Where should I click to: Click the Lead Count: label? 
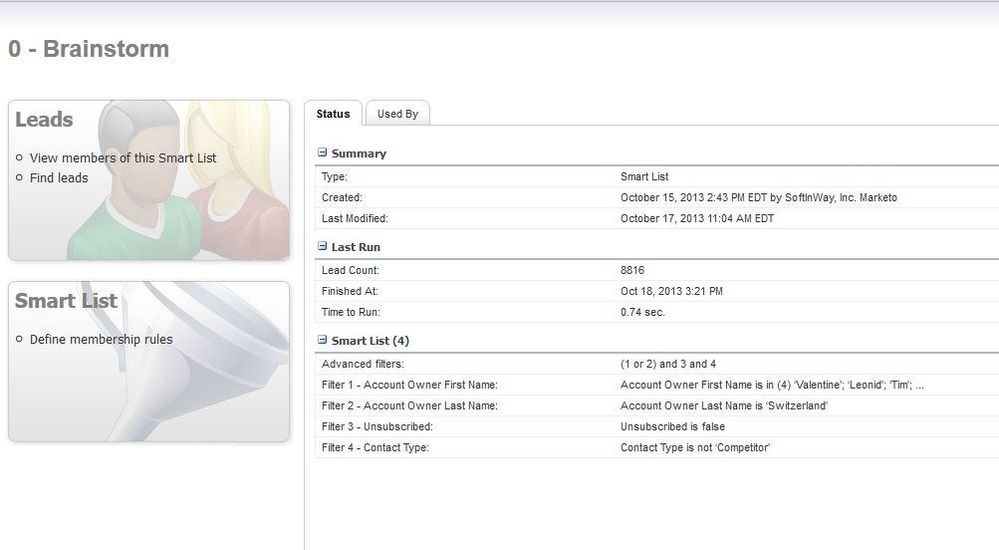tap(350, 270)
